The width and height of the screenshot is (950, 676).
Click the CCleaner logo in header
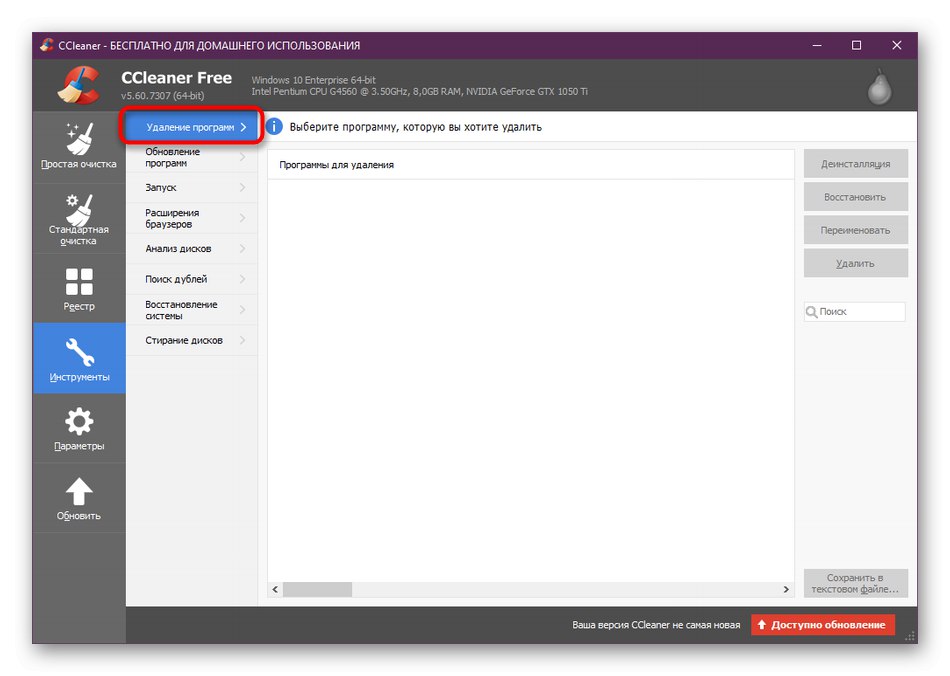79,85
